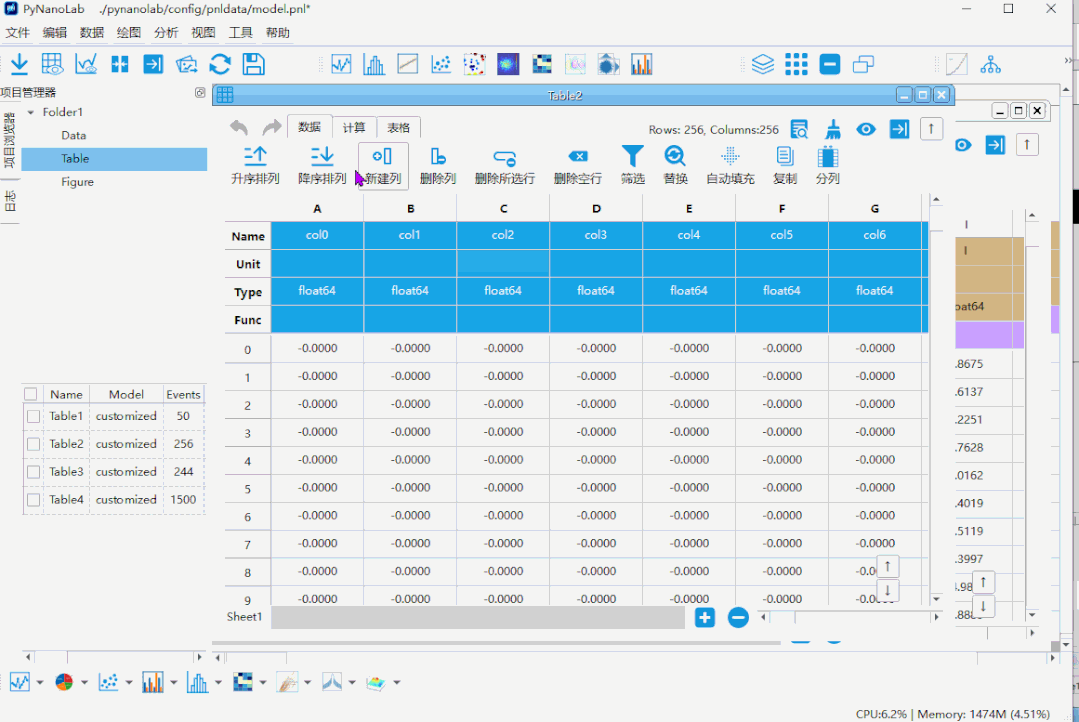
Task: Click the 分列 split column tool
Action: pyautogui.click(x=827, y=165)
